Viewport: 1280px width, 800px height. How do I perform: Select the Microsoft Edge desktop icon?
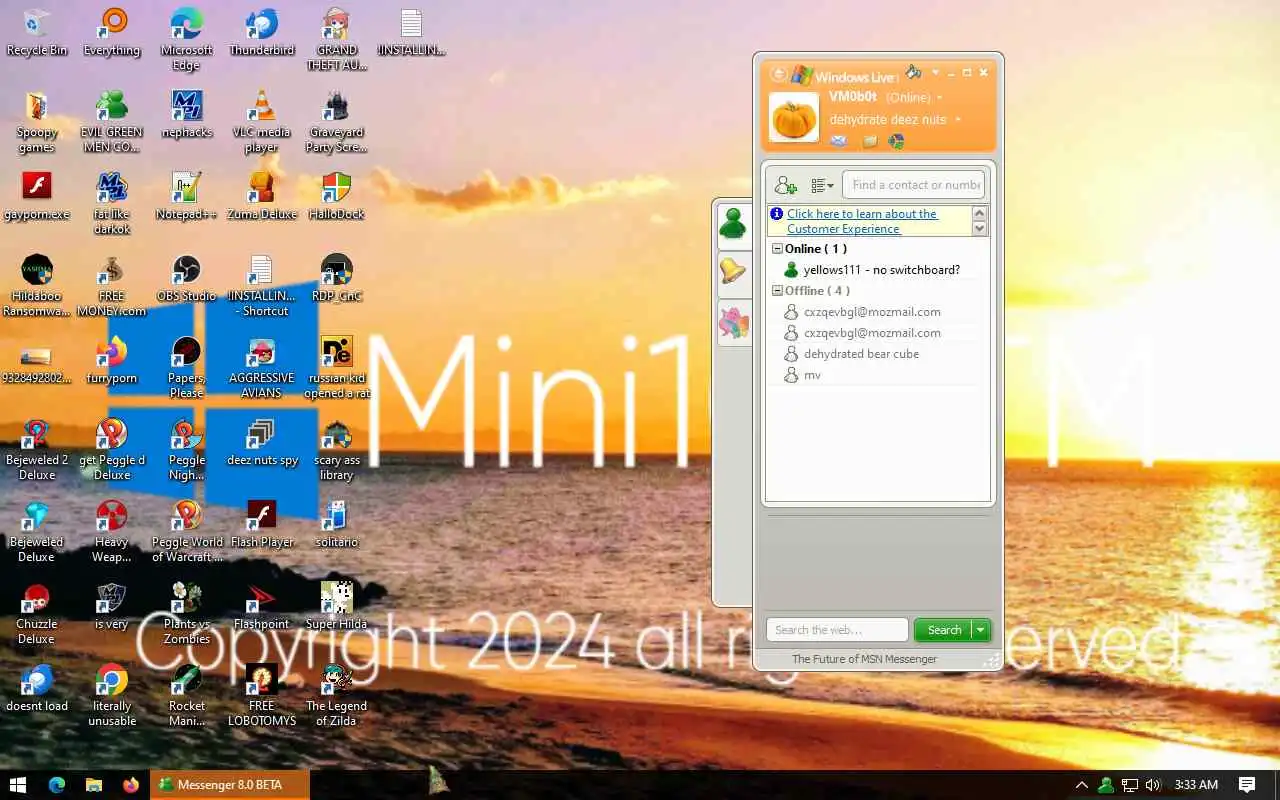coord(187,39)
